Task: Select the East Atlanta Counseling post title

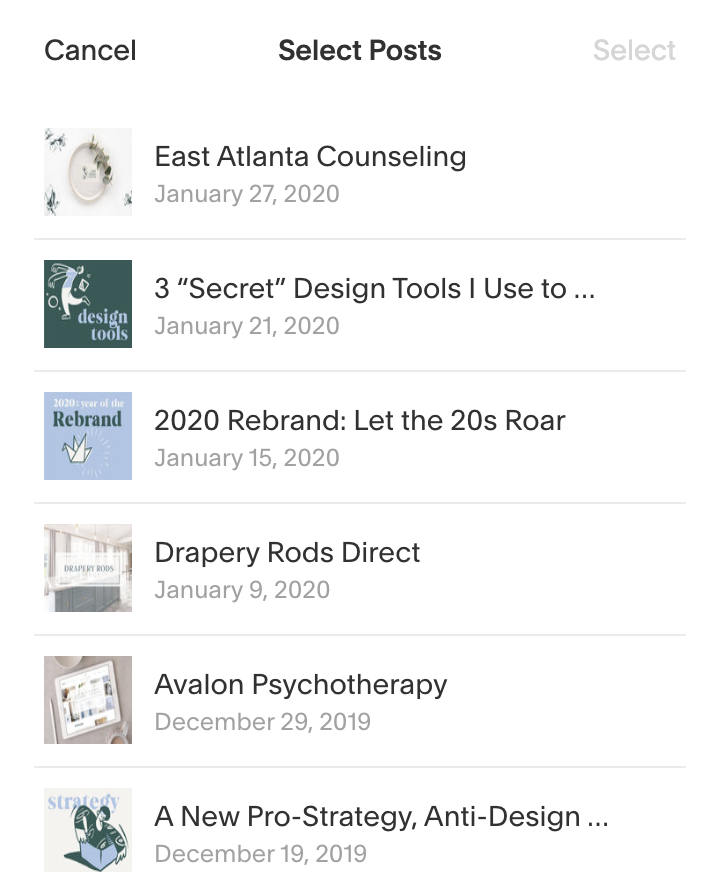Action: [310, 157]
